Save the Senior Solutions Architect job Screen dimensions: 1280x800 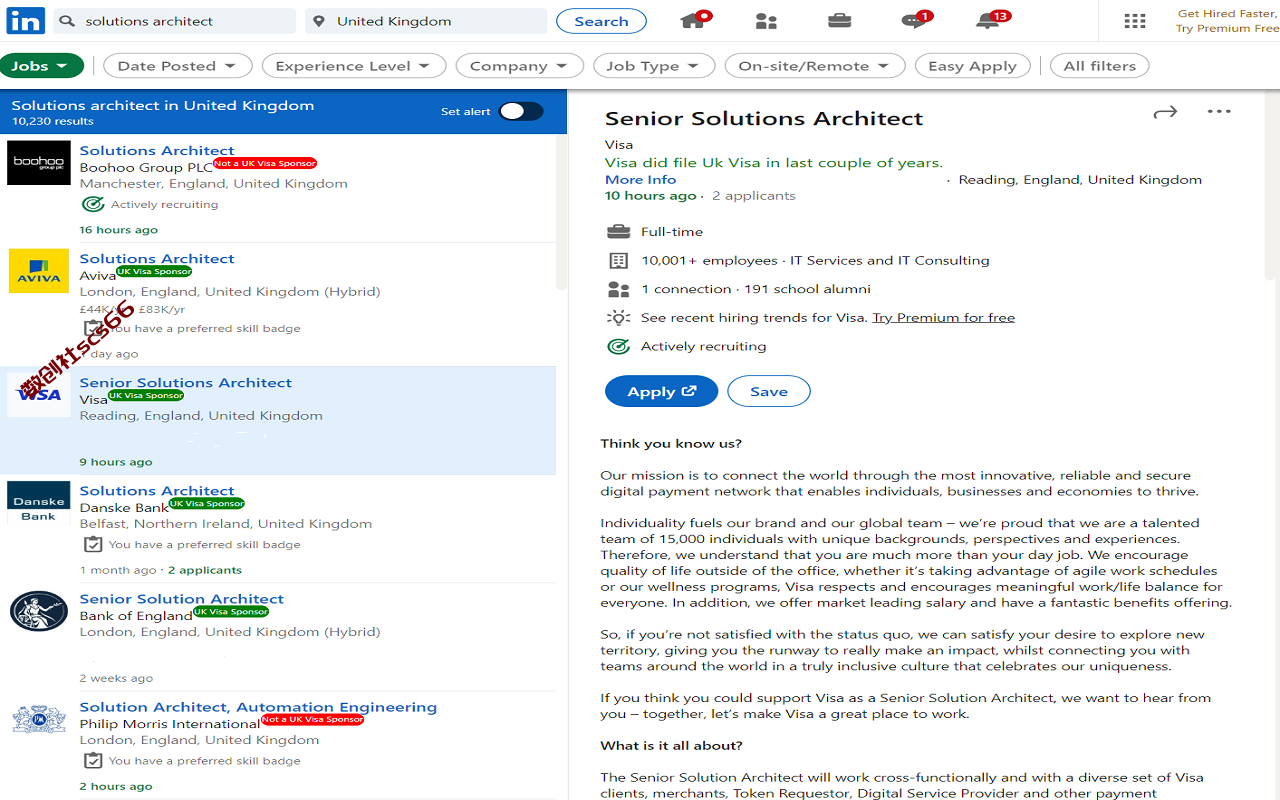click(768, 391)
